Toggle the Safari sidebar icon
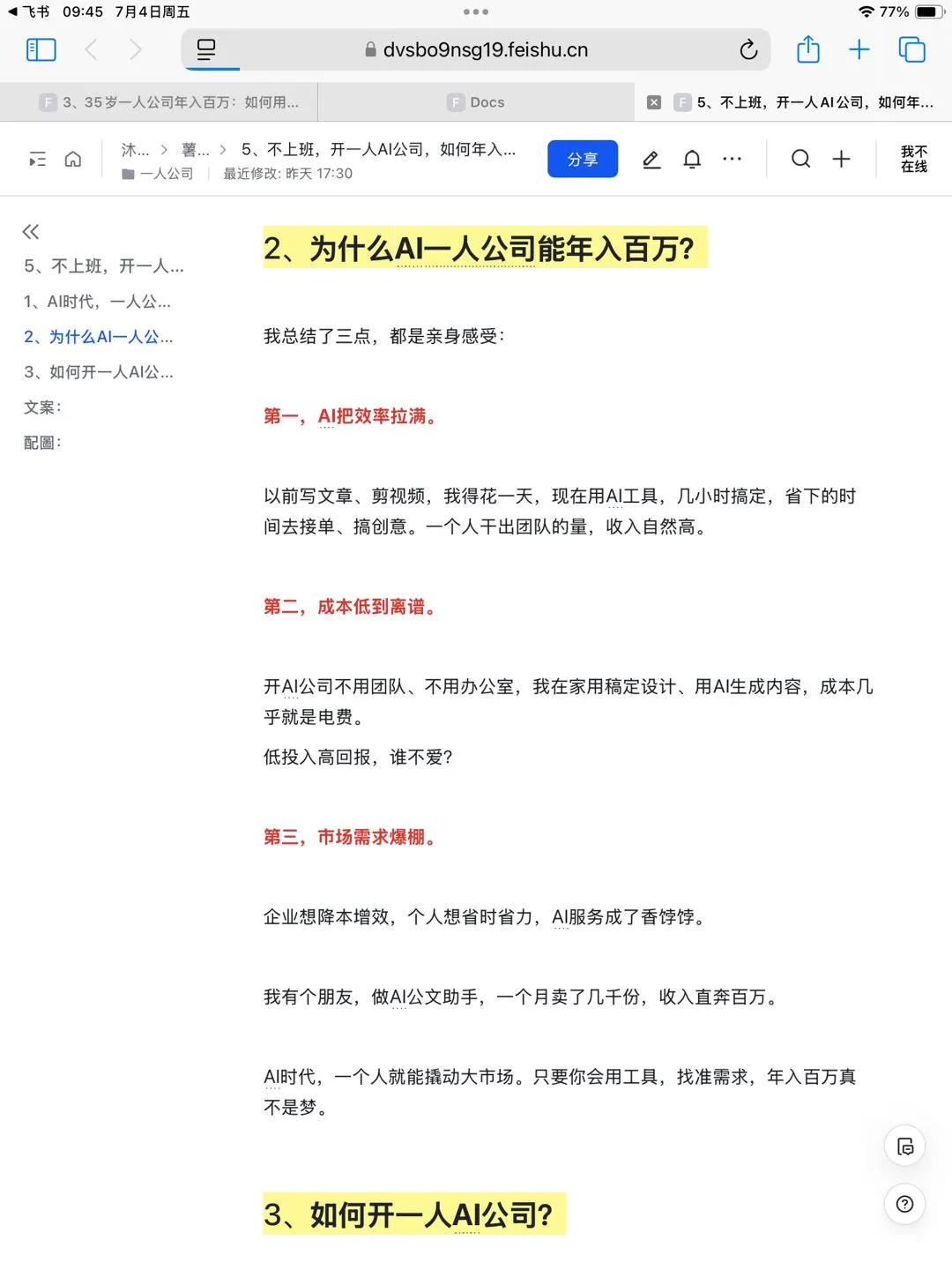 pos(41,49)
